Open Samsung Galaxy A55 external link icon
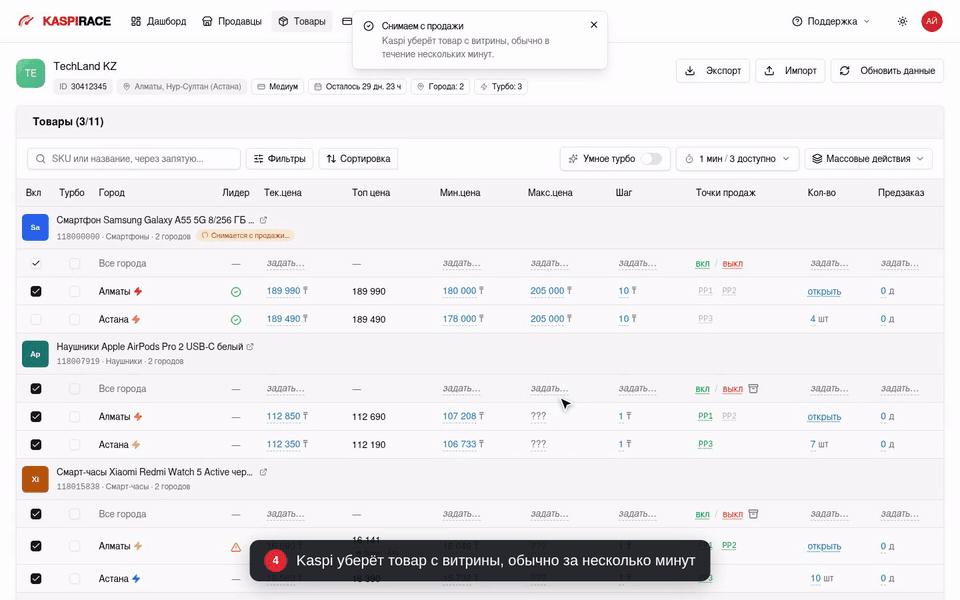 tap(263, 220)
